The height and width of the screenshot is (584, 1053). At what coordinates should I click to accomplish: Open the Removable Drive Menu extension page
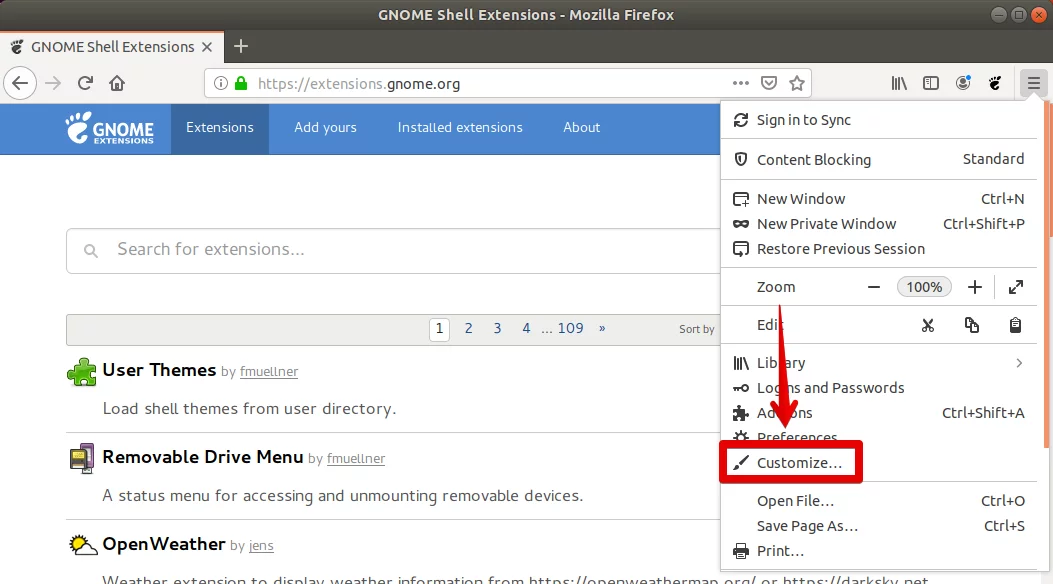tap(203, 457)
